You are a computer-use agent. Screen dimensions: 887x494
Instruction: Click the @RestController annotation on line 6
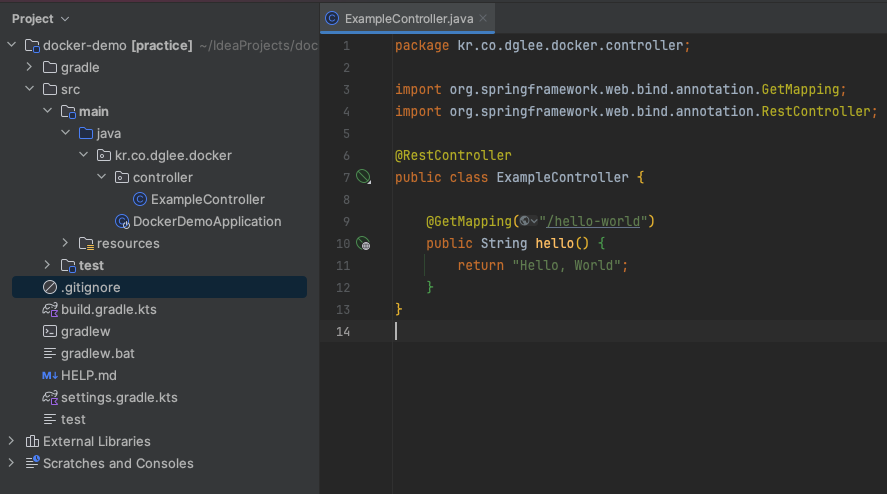[x=453, y=155]
